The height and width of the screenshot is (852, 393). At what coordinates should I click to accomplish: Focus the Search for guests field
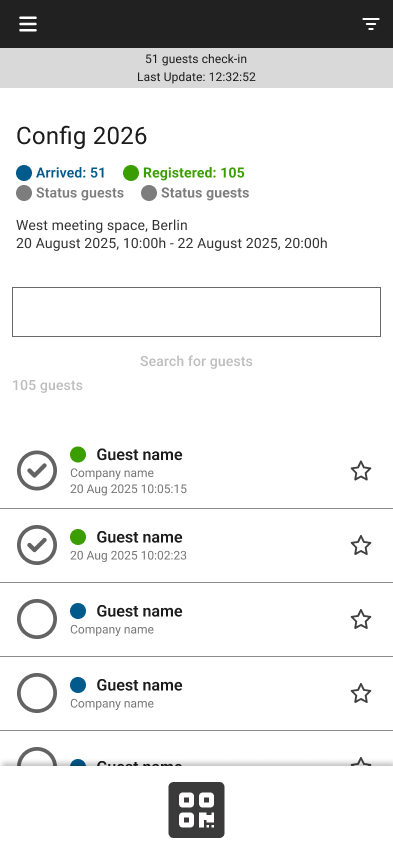[x=196, y=312]
